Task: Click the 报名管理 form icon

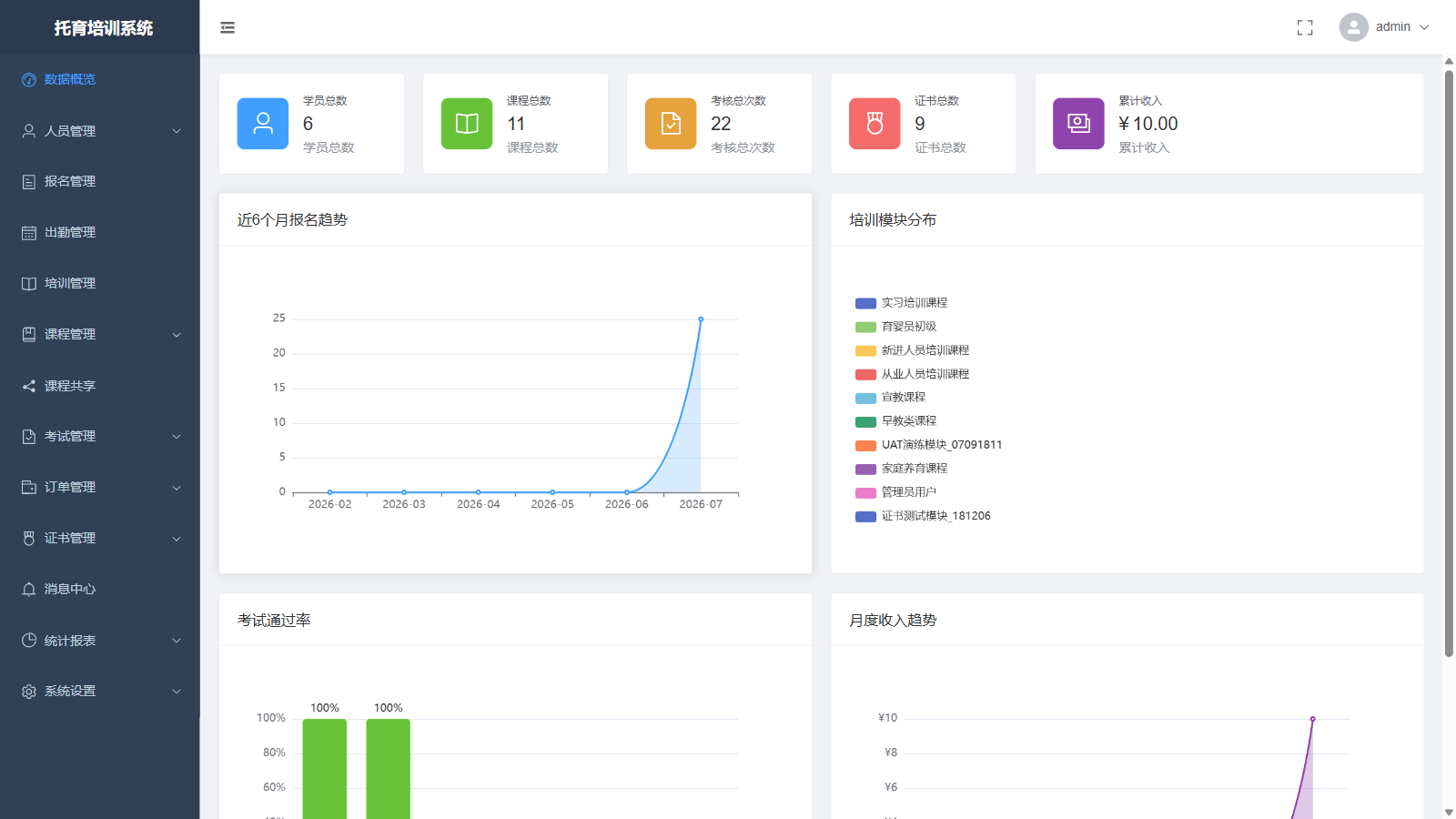Action: (29, 182)
